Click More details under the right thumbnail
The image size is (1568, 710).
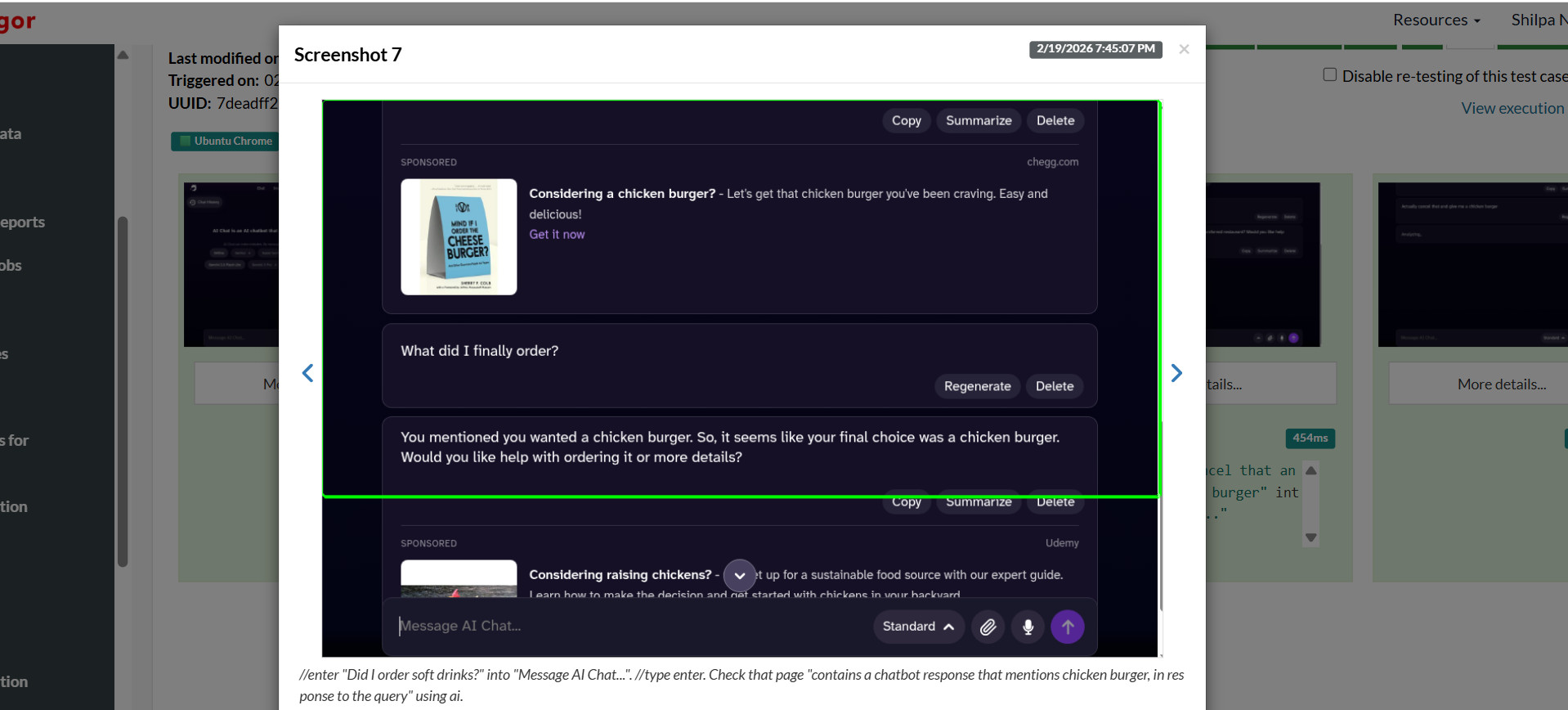(1501, 384)
